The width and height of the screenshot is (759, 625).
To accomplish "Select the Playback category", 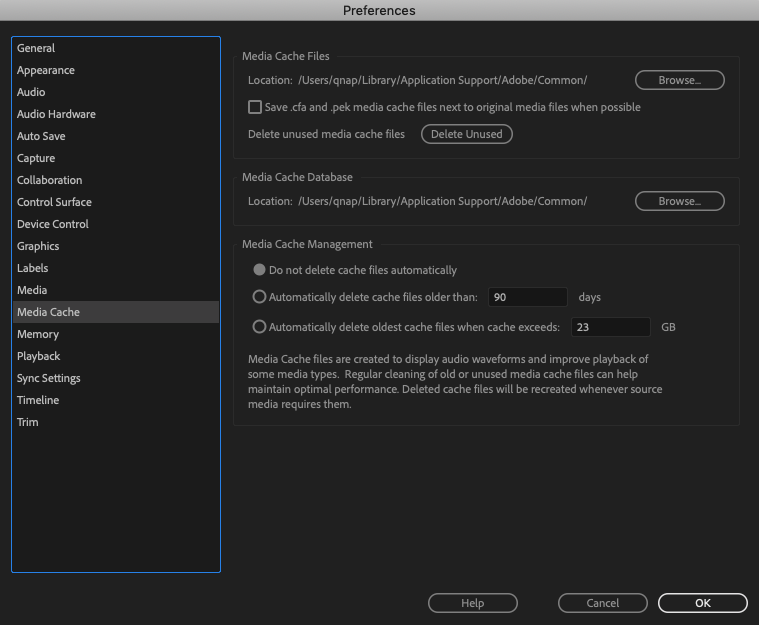I will (x=116, y=356).
